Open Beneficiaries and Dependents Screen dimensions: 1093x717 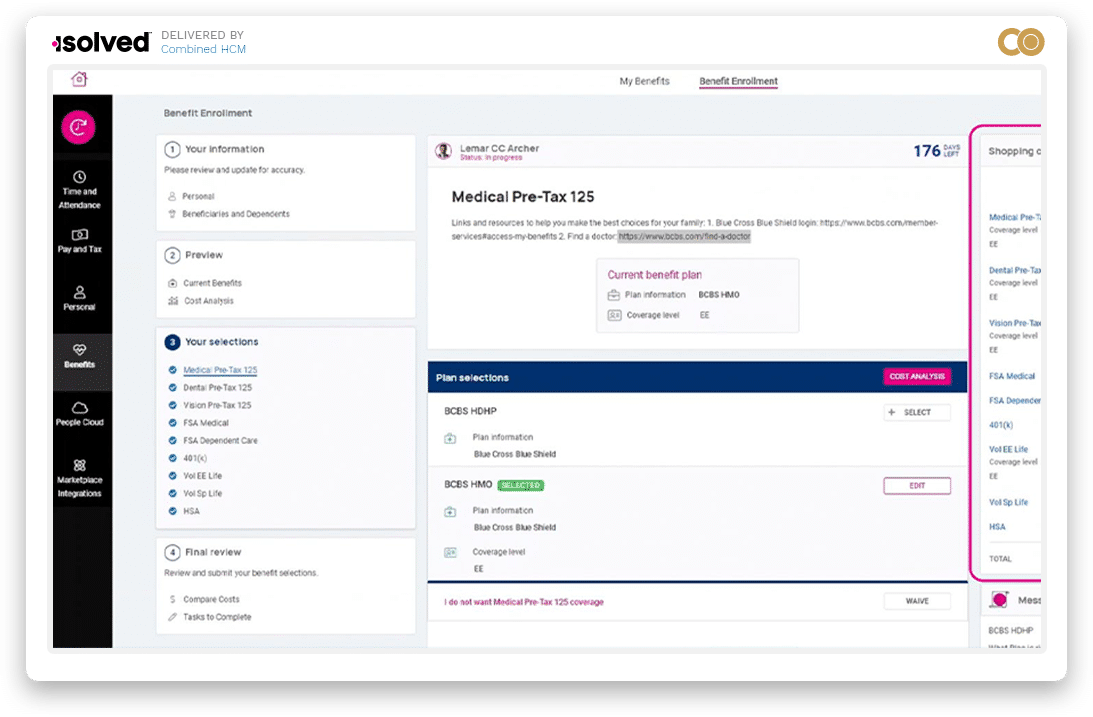point(236,214)
